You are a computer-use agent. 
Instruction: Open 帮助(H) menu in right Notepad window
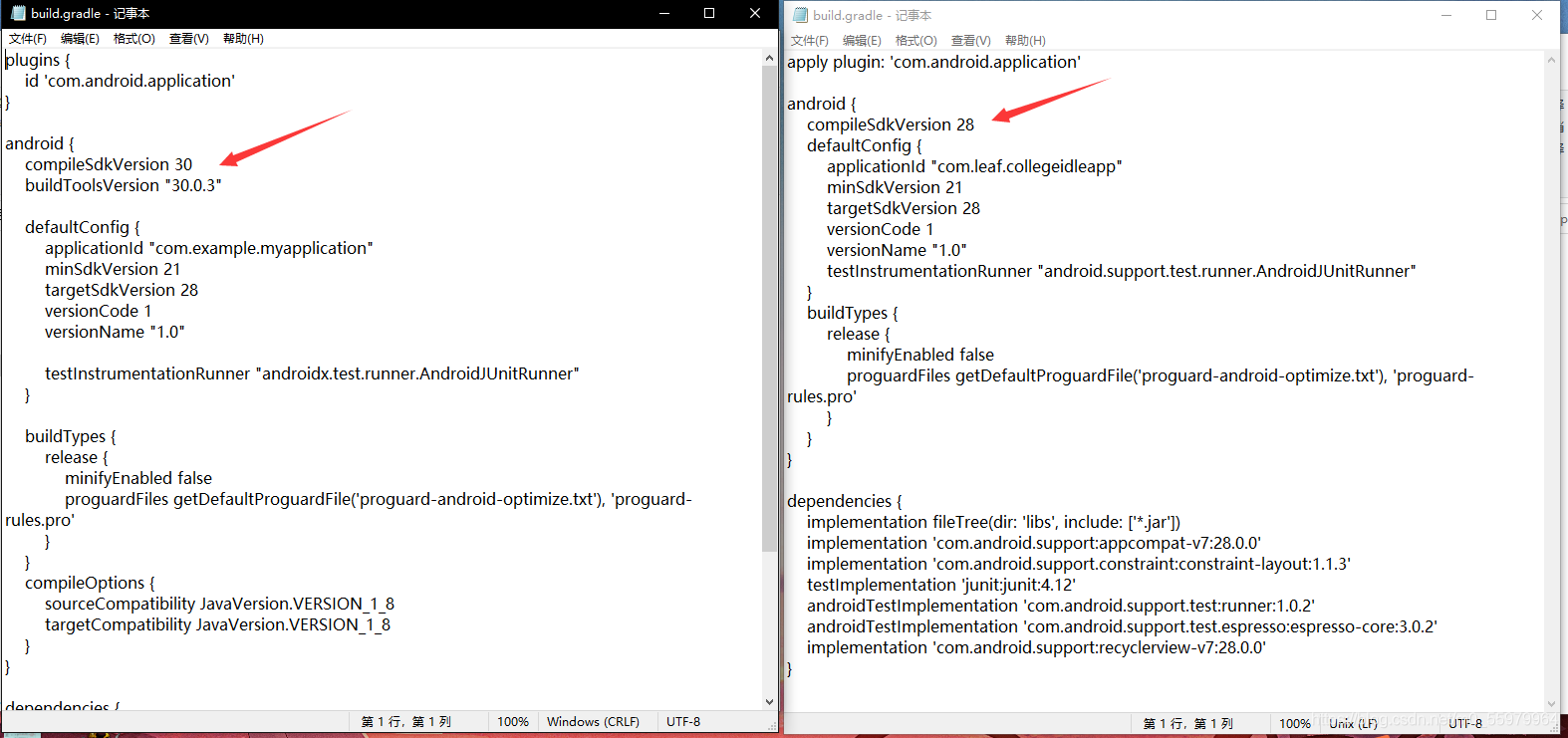point(1025,41)
